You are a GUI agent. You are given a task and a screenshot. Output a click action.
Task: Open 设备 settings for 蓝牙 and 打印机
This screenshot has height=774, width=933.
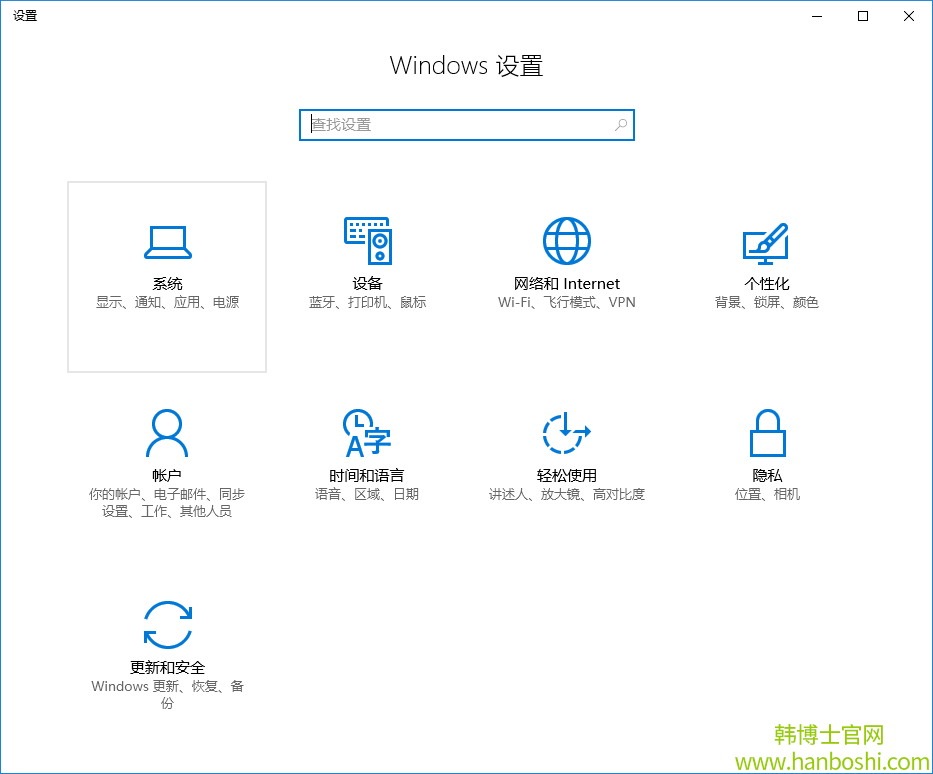pyautogui.click(x=366, y=276)
